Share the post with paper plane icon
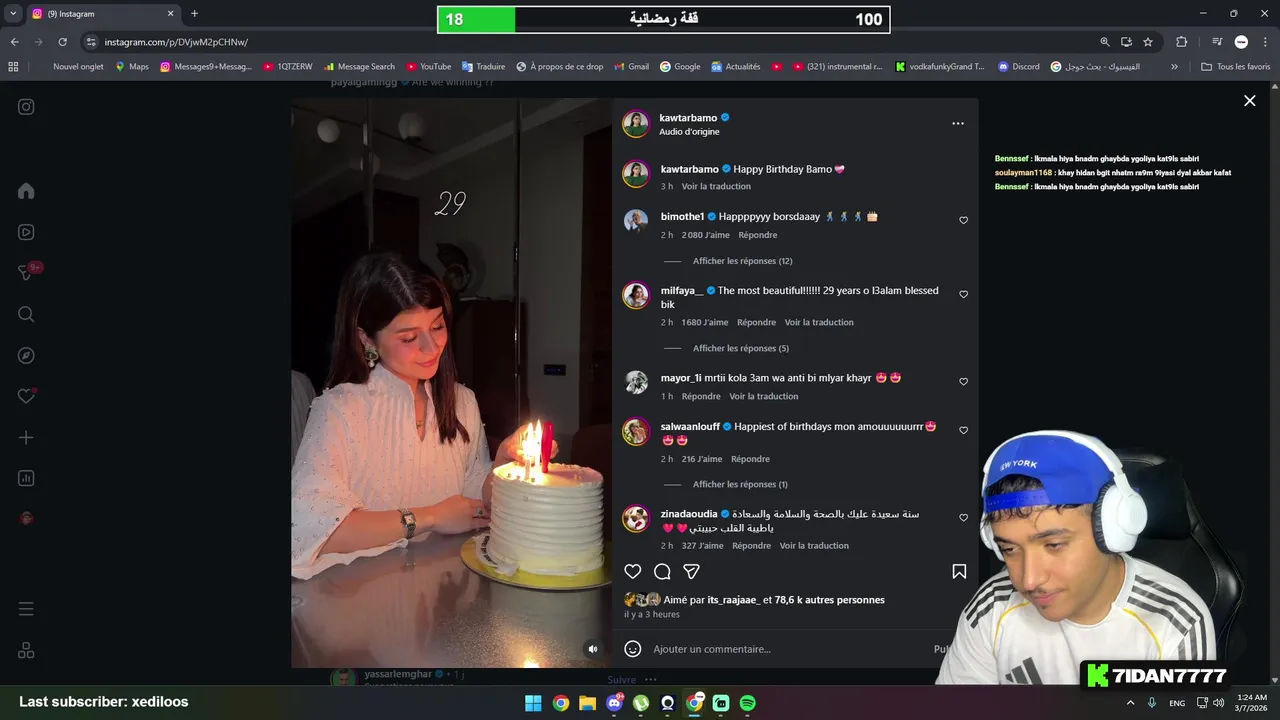This screenshot has width=1280, height=720. tap(691, 571)
